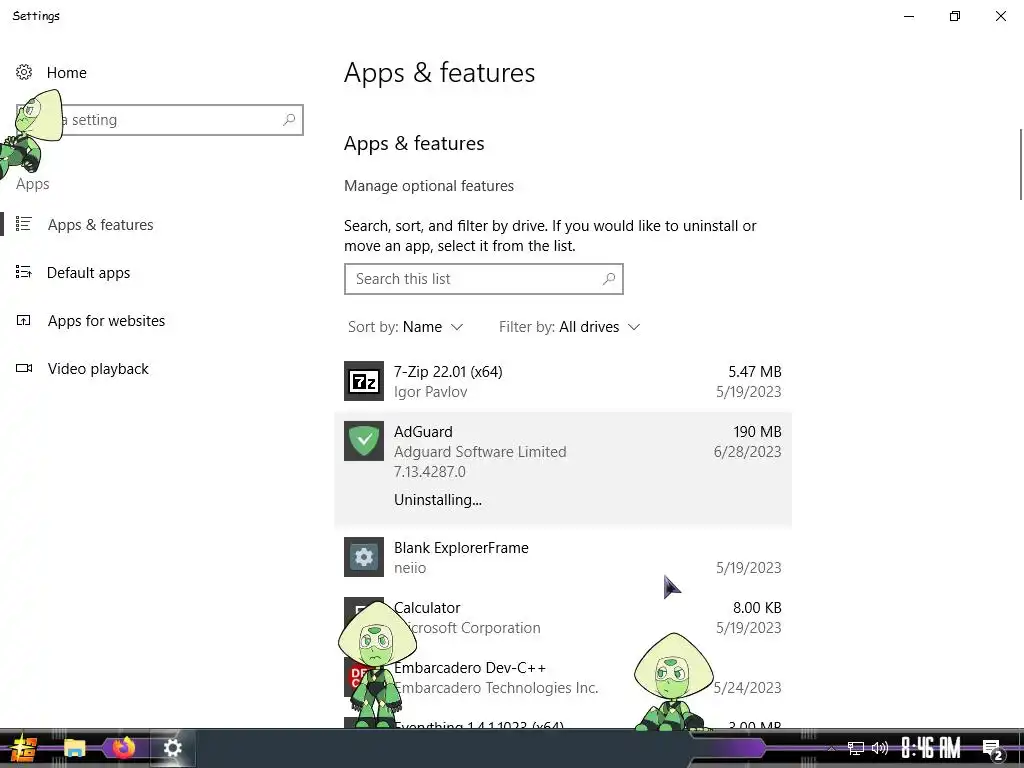The image size is (1024, 768).
Task: Click the Search this list field
Action: click(x=483, y=279)
